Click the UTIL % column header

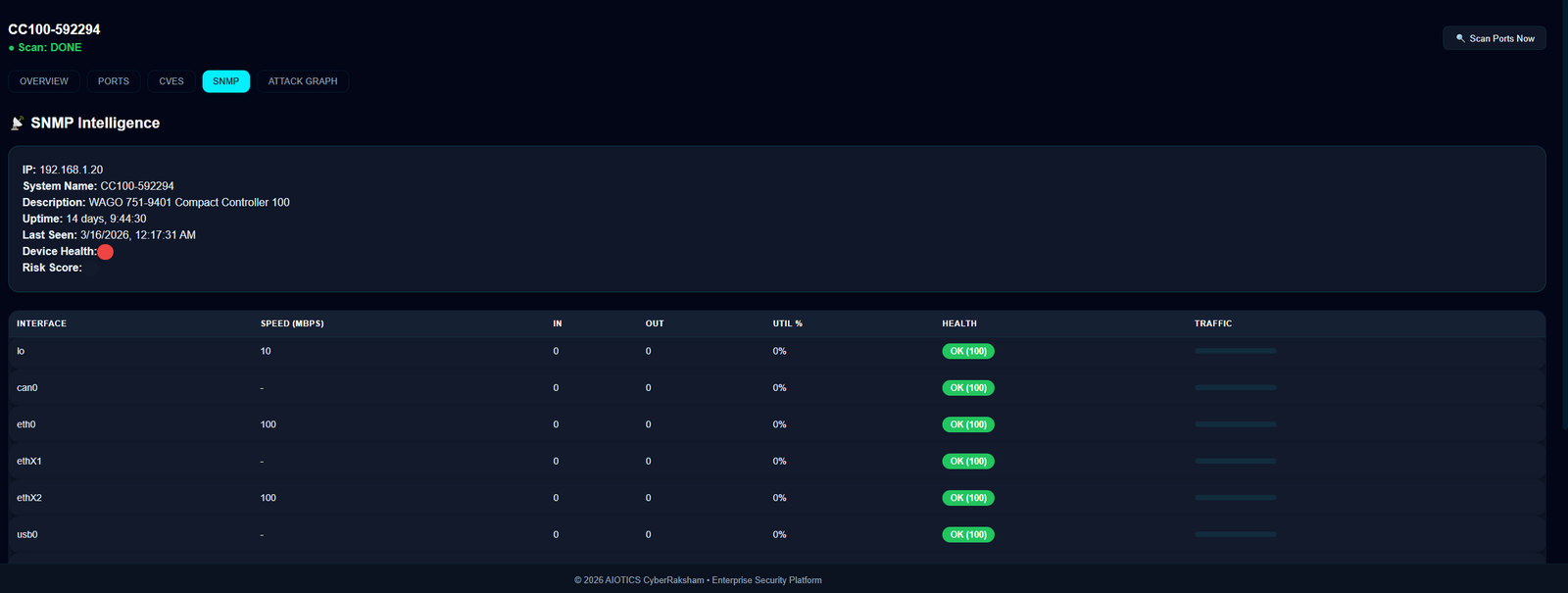pyautogui.click(x=787, y=323)
